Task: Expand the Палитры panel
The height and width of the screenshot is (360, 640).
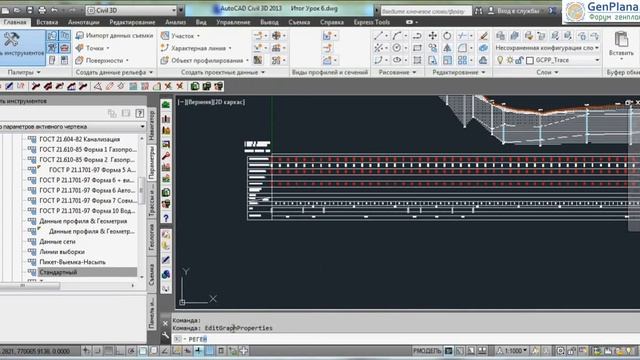Action: pos(24,72)
